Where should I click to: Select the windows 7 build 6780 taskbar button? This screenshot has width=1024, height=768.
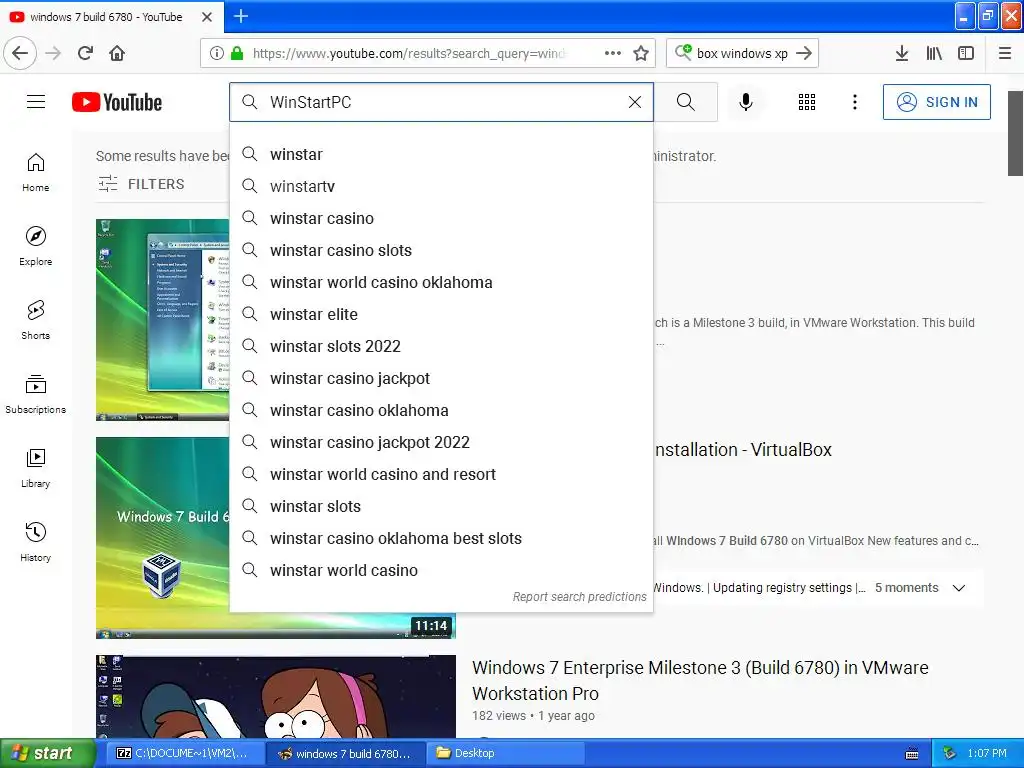pos(345,753)
